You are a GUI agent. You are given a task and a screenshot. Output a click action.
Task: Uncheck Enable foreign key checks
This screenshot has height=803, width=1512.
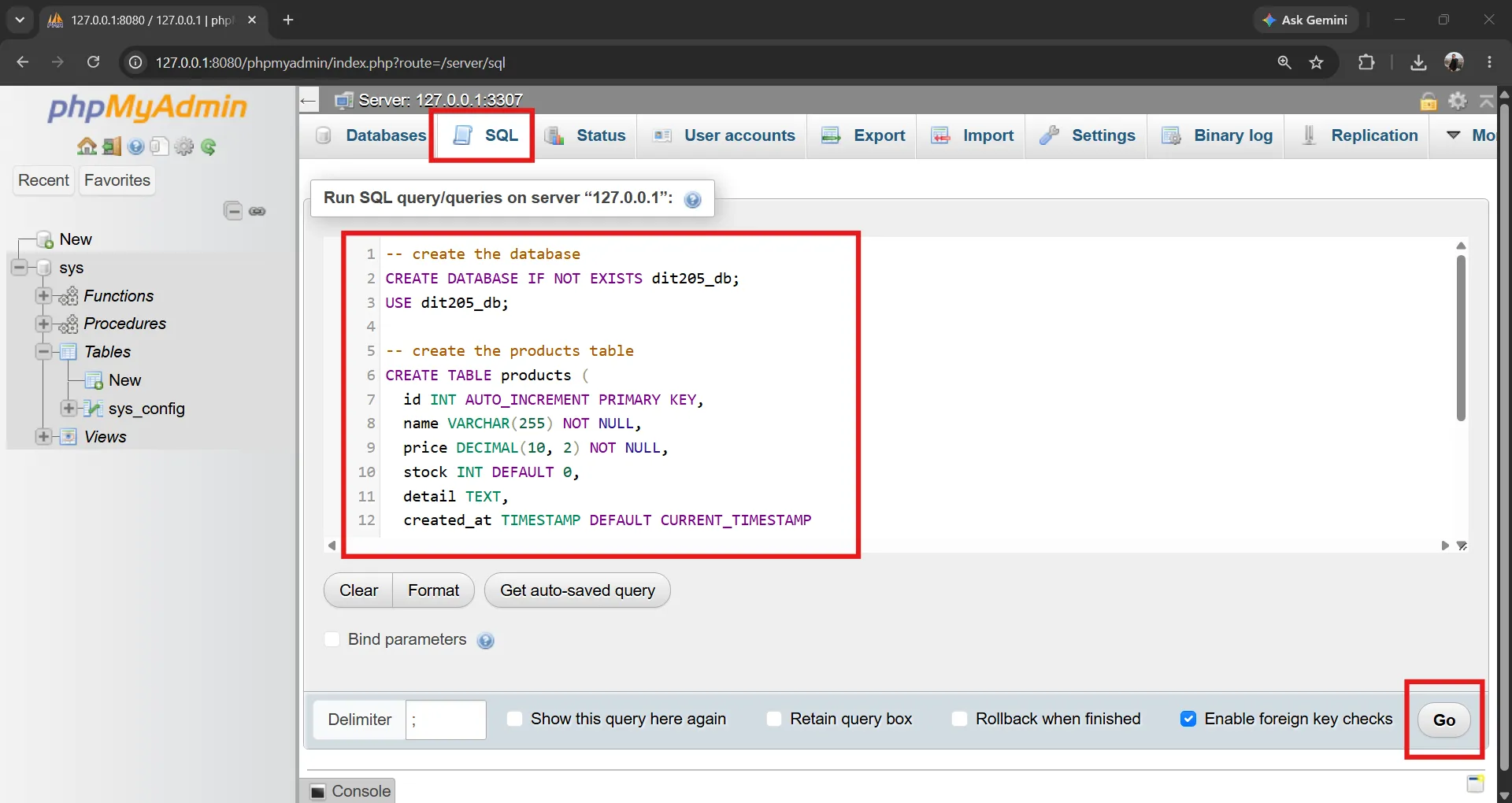[1188, 719]
